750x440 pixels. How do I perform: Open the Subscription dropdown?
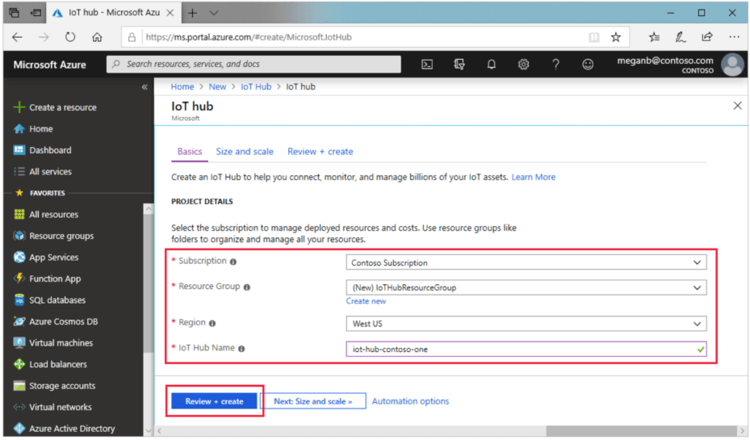point(526,263)
